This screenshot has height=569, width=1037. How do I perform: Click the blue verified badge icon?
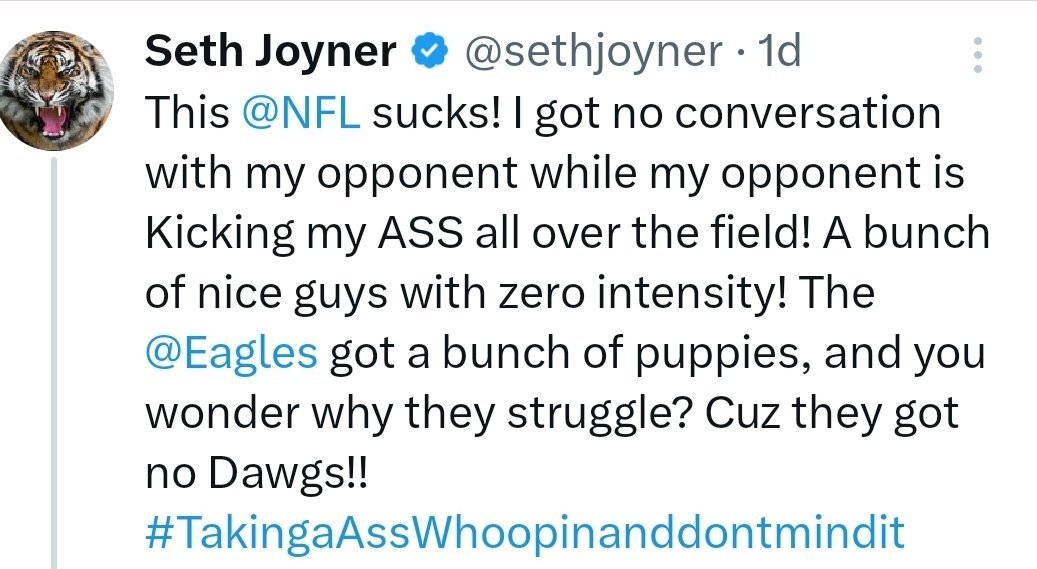coord(428,51)
